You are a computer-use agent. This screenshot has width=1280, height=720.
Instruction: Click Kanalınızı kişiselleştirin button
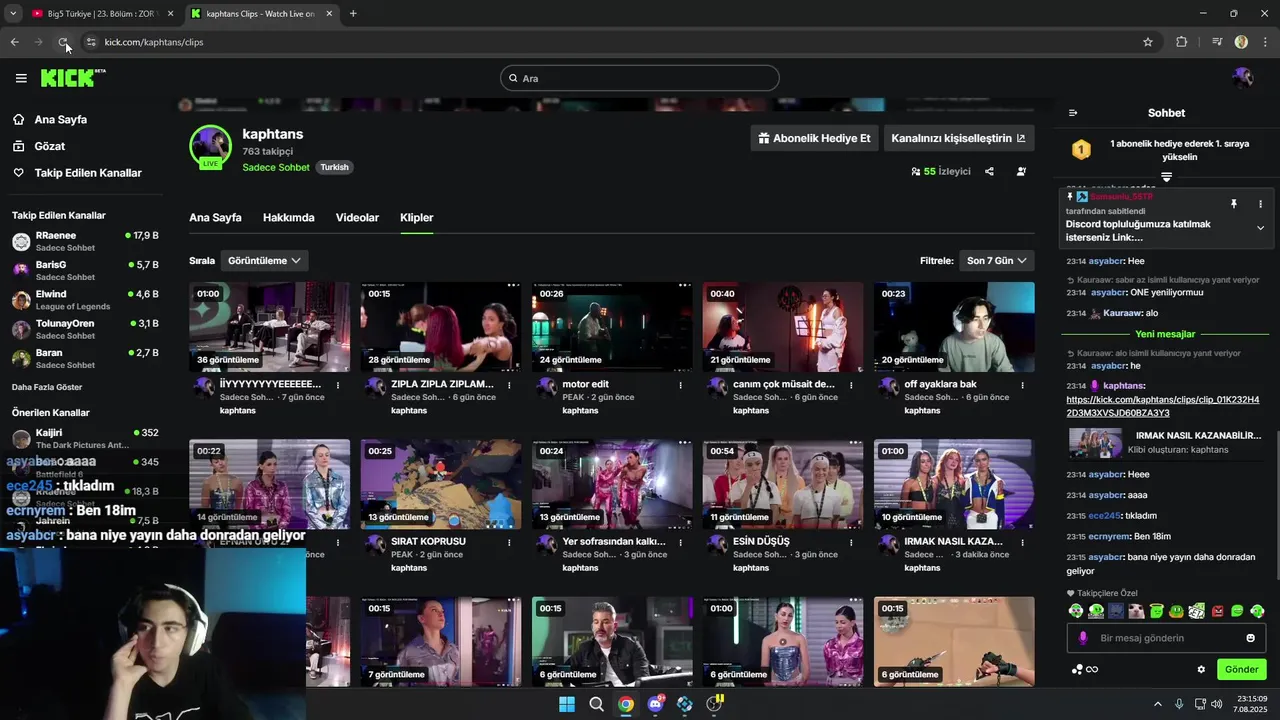[958, 138]
